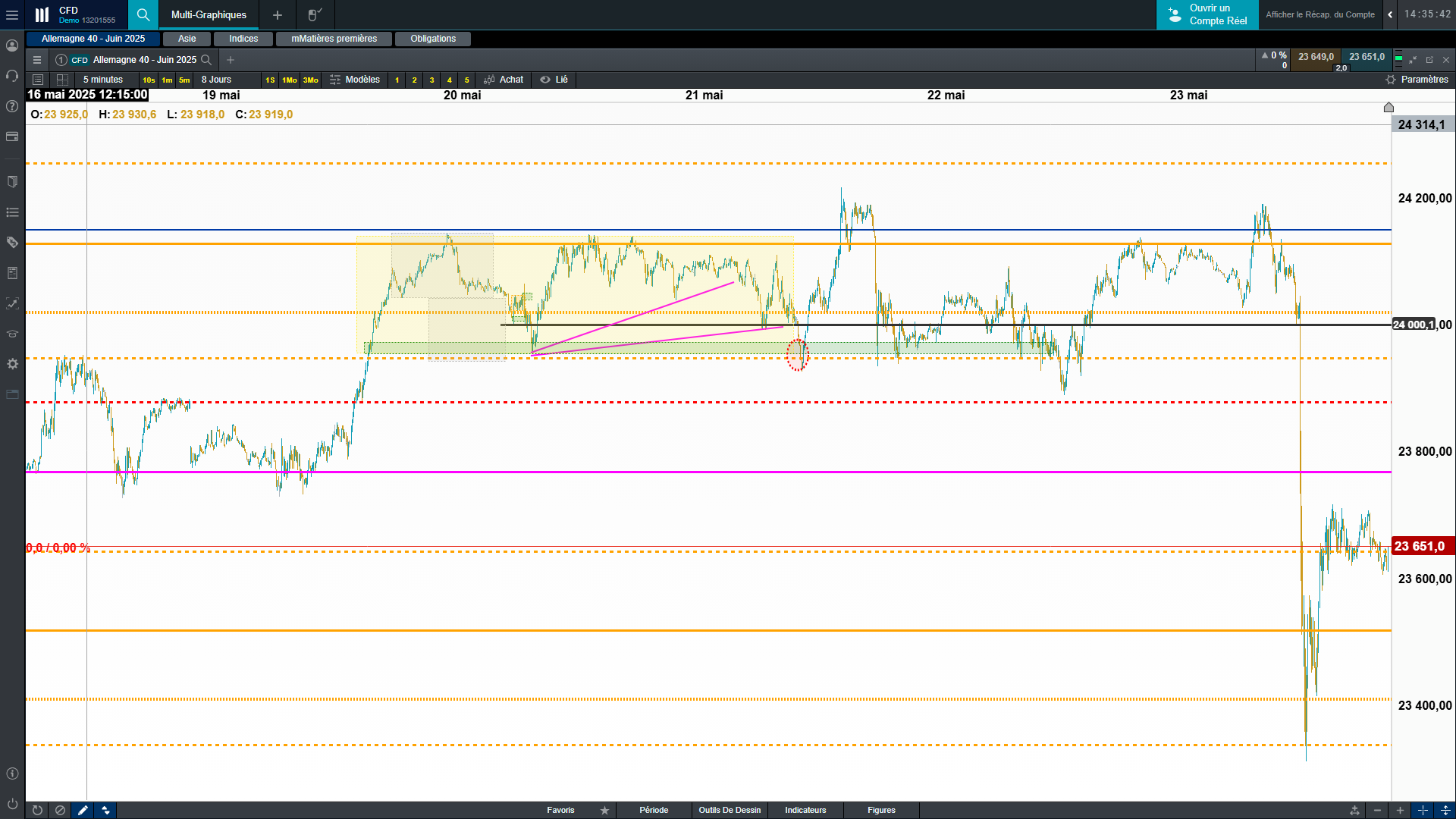Click the drawing pencil icon in the bottom bar
Screen dimensions: 1456x819
tap(83, 810)
